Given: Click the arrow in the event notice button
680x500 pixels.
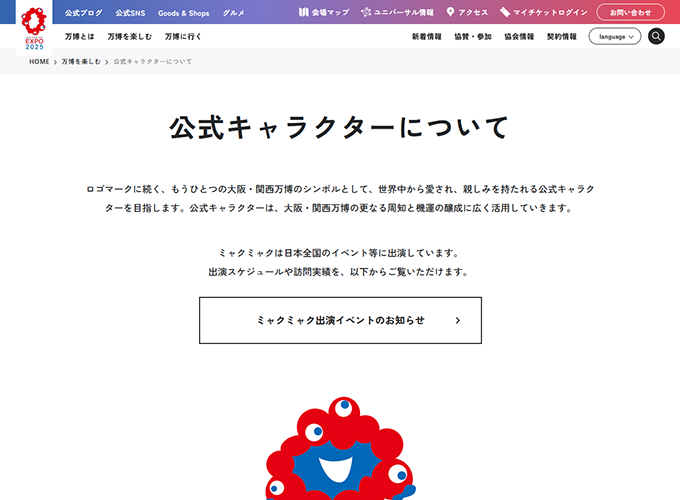Looking at the screenshot, I should (458, 320).
